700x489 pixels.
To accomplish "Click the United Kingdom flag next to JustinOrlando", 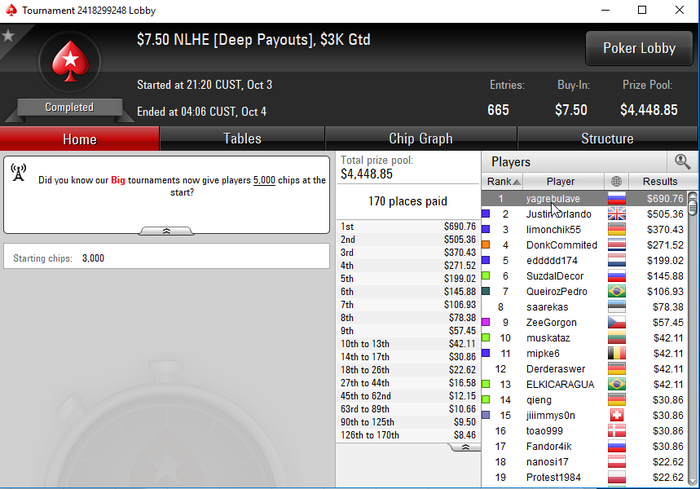I will pyautogui.click(x=617, y=214).
